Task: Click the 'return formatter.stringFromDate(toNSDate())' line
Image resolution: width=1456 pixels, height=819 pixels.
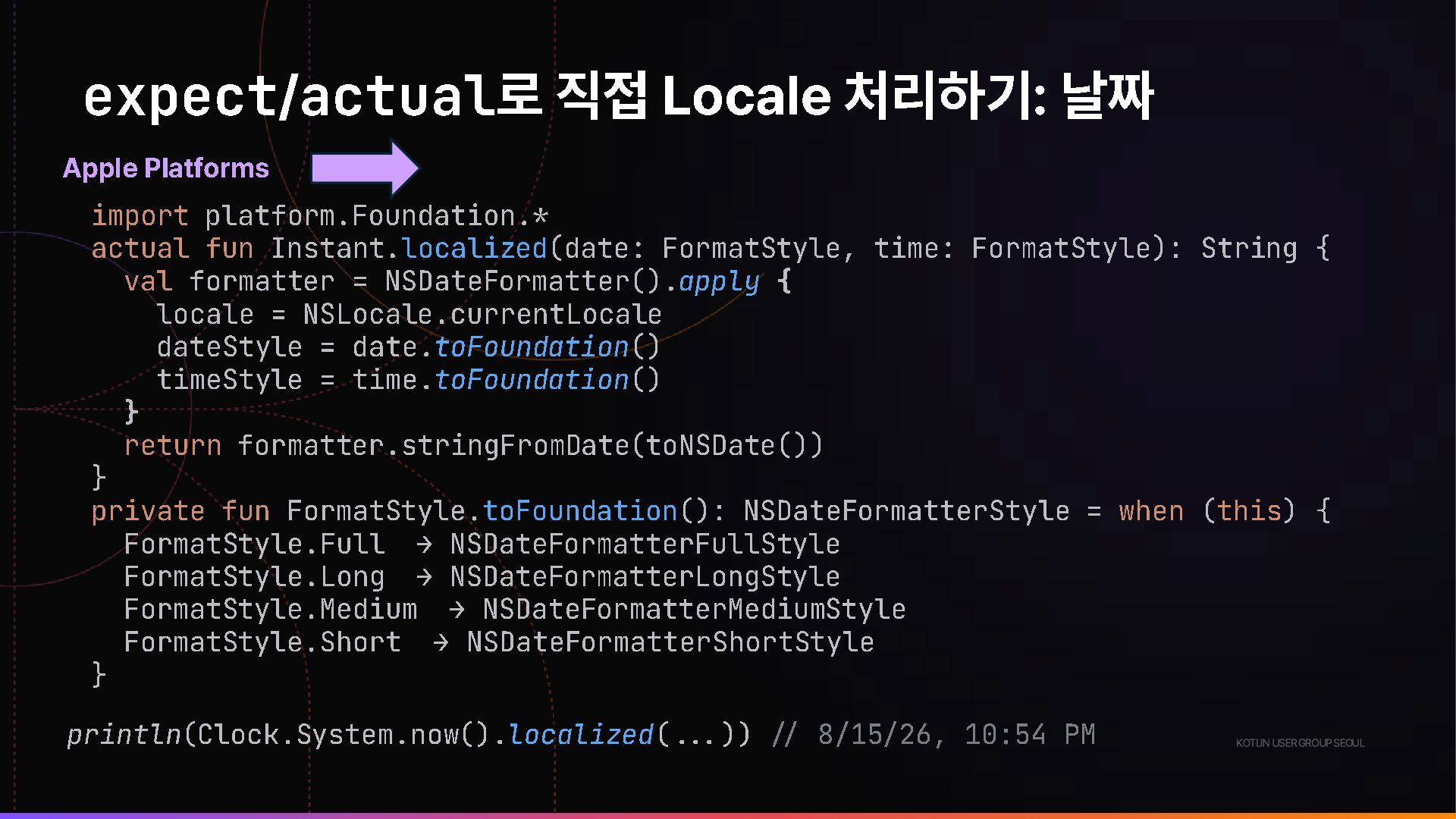Action: 473,446
